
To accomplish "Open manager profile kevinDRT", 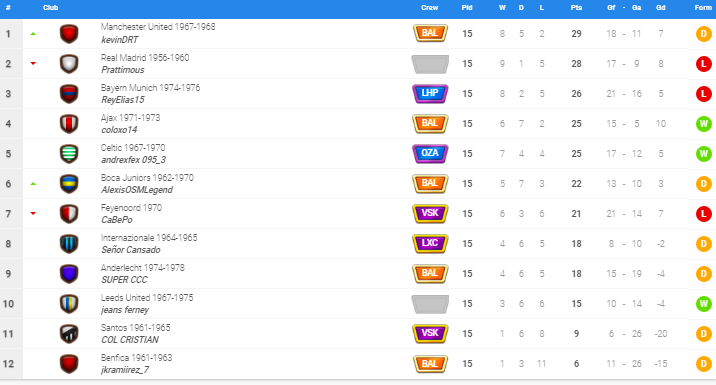I will (x=120, y=40).
